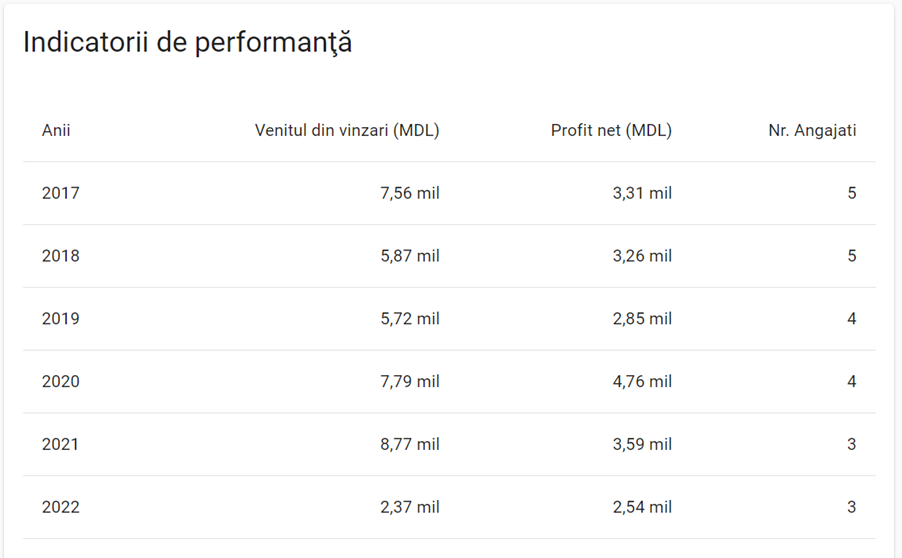The width and height of the screenshot is (902, 558).
Task: Click the 2,37 mil sales value
Action: [410, 507]
